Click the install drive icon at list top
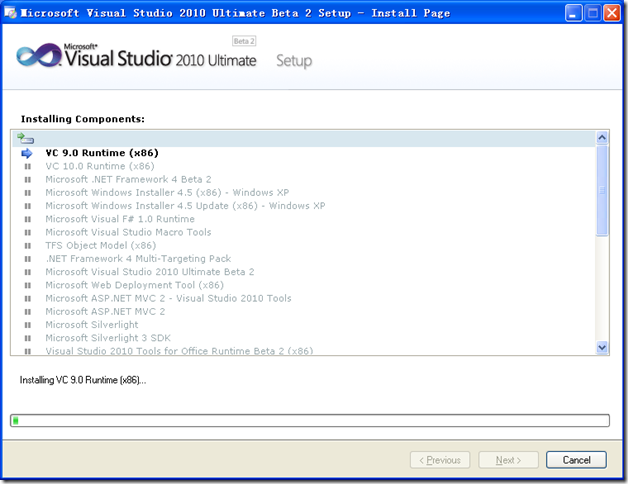Viewport: 628px width, 484px height. click(25, 139)
